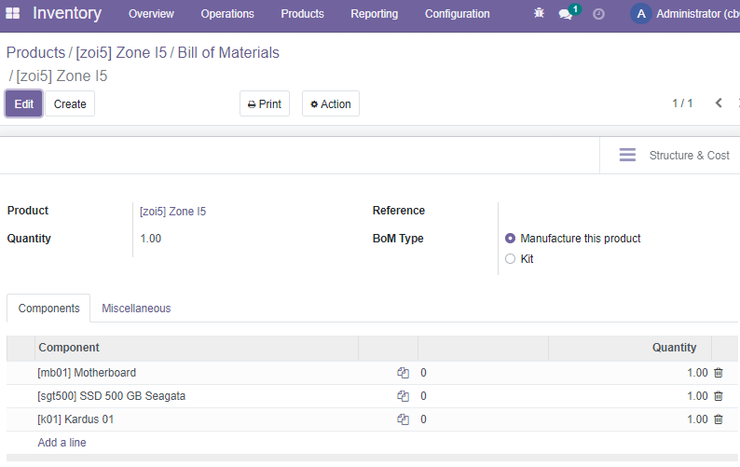
Task: Open the Reporting menu
Action: click(374, 14)
